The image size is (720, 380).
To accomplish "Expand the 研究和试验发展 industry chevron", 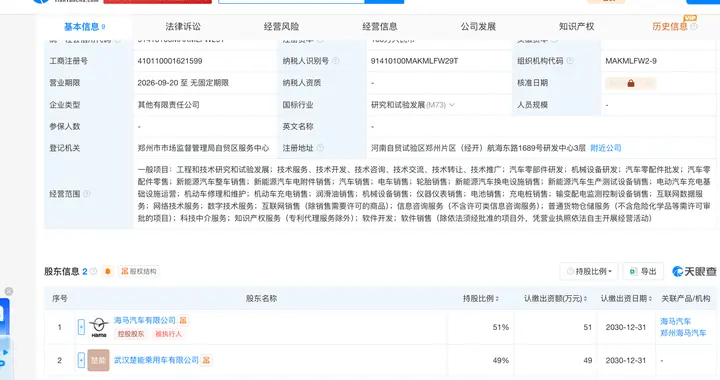I will pyautogui.click(x=452, y=105).
